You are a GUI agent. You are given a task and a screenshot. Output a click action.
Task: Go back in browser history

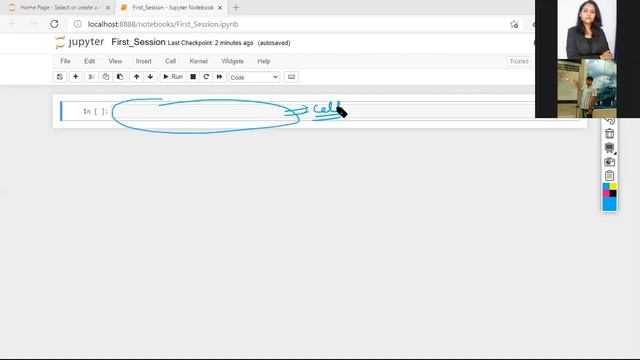(12, 24)
